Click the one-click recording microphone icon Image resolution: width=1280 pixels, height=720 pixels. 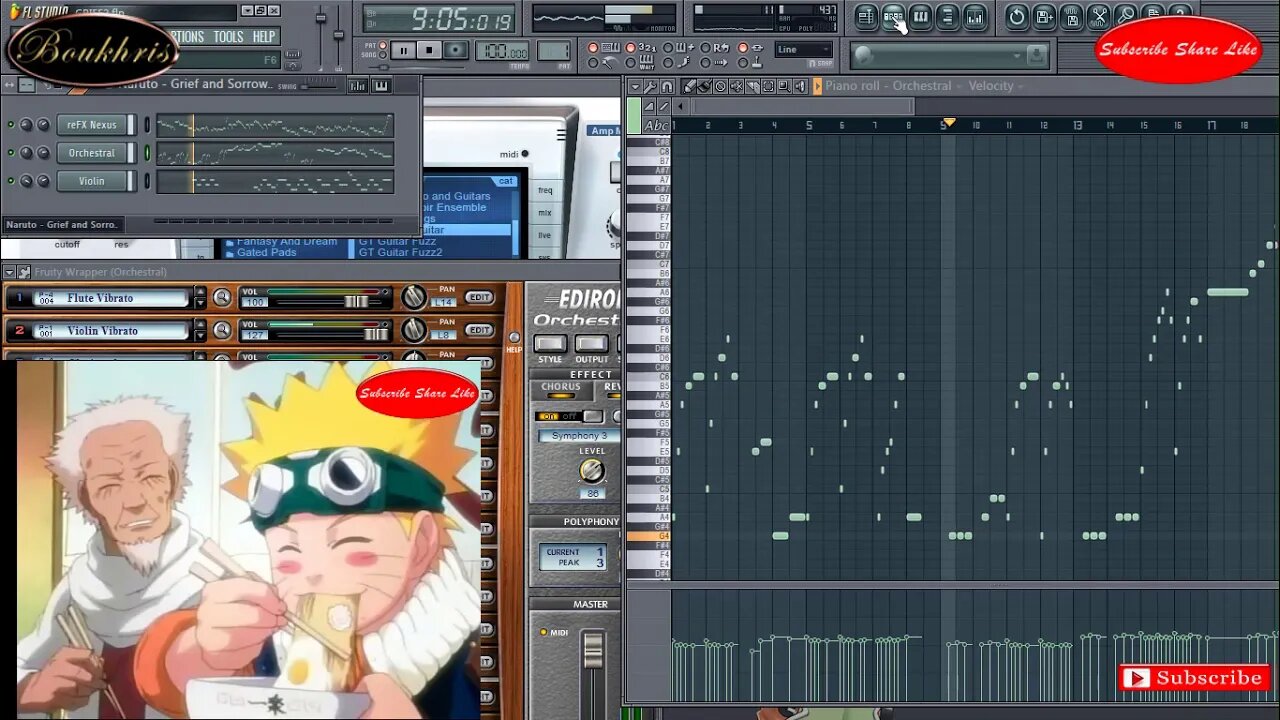pos(1126,16)
